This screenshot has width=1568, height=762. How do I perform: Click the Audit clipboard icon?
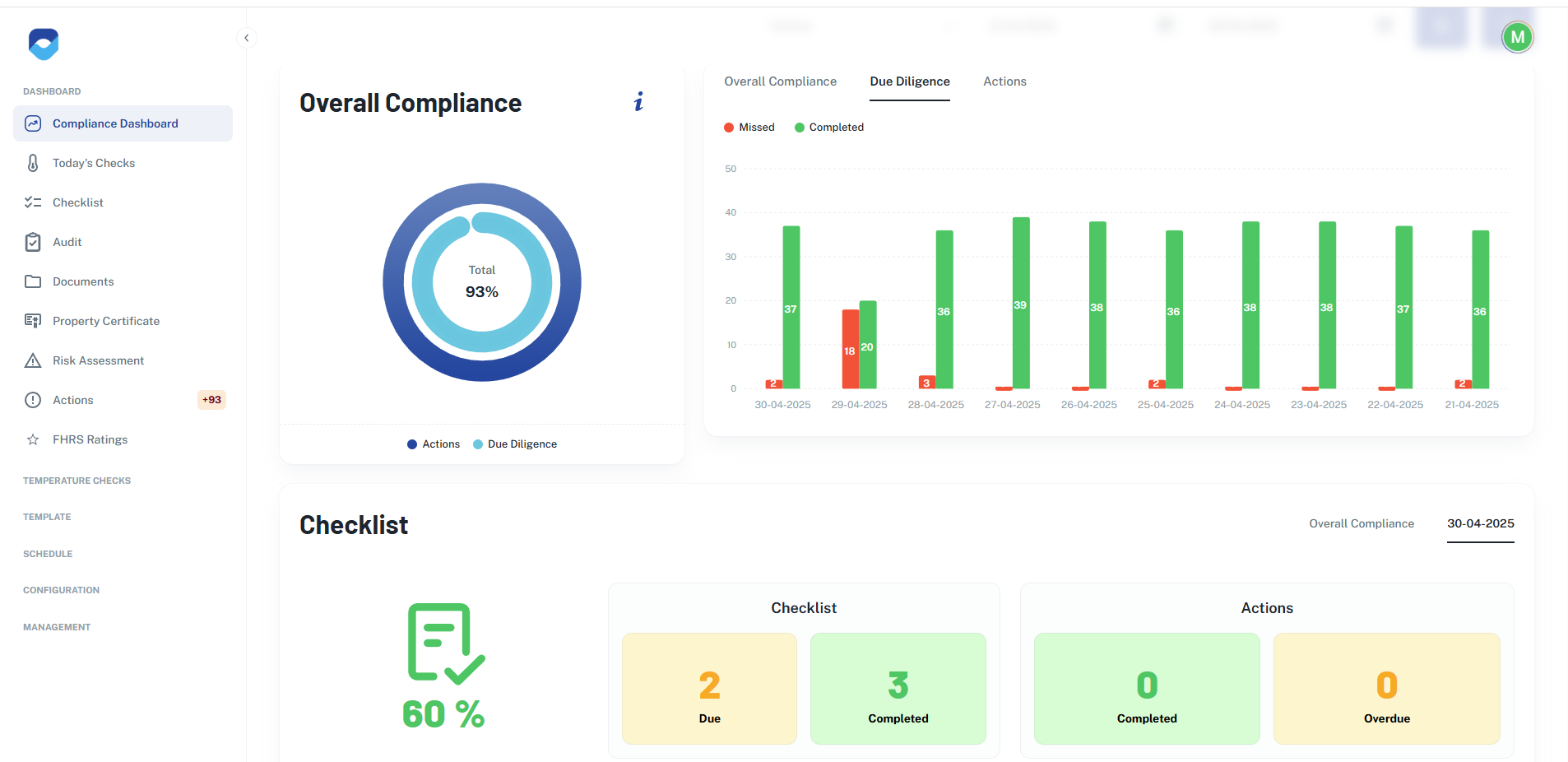(33, 242)
